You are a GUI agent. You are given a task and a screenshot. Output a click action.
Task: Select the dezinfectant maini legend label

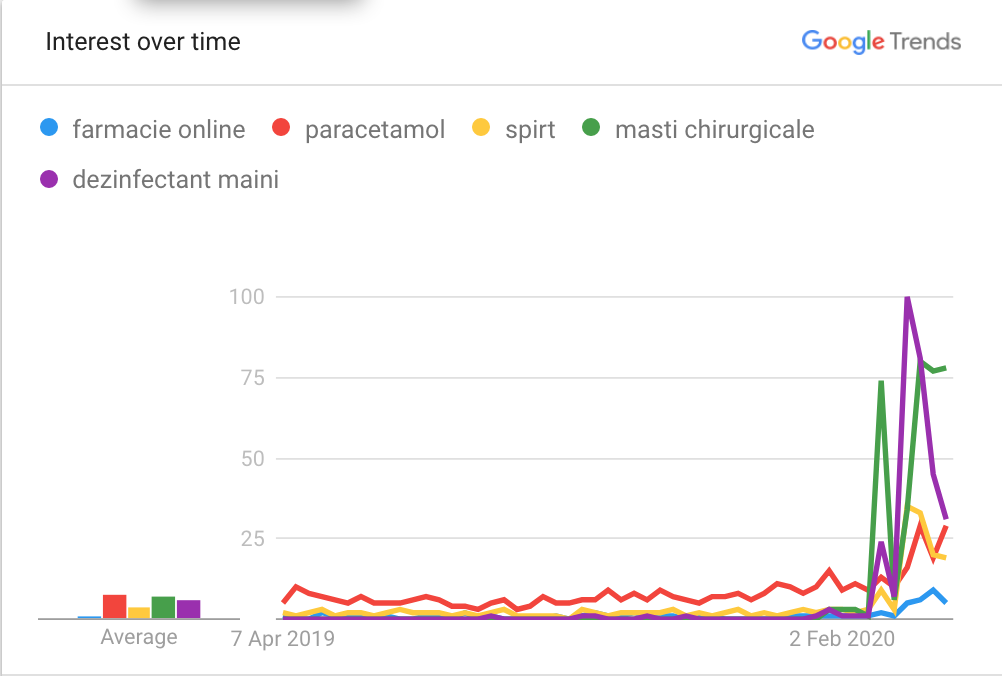(x=176, y=180)
